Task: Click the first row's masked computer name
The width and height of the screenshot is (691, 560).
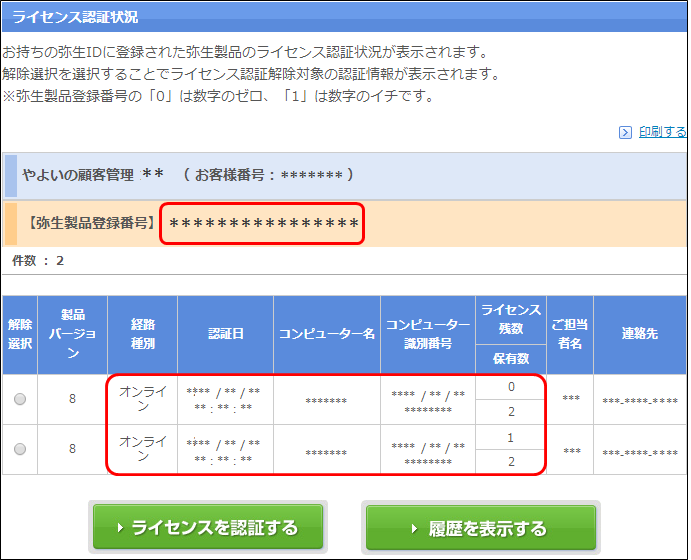Action: [326, 401]
